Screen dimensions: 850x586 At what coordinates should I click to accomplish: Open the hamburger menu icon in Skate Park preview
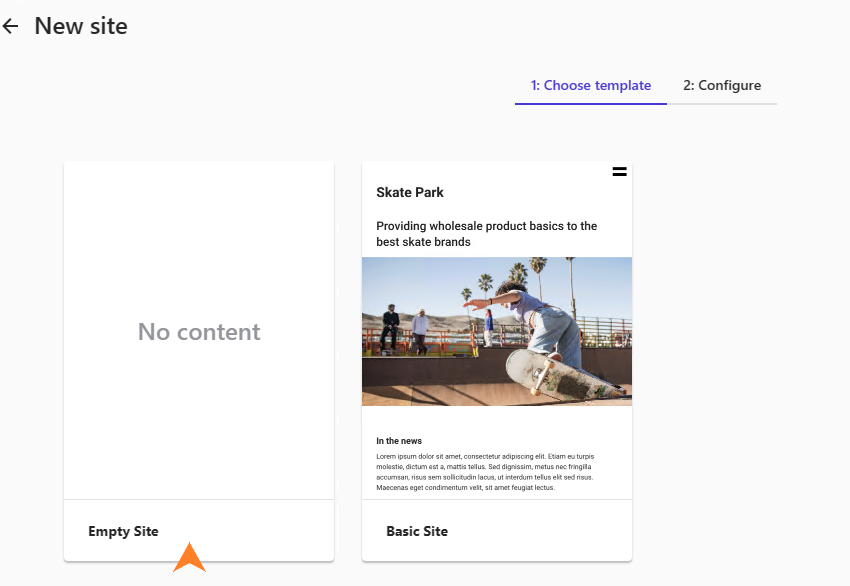[619, 172]
